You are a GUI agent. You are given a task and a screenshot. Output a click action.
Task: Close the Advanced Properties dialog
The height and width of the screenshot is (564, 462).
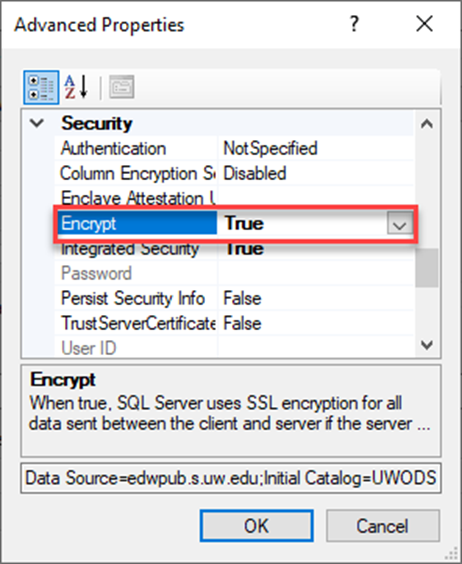pyautogui.click(x=425, y=24)
